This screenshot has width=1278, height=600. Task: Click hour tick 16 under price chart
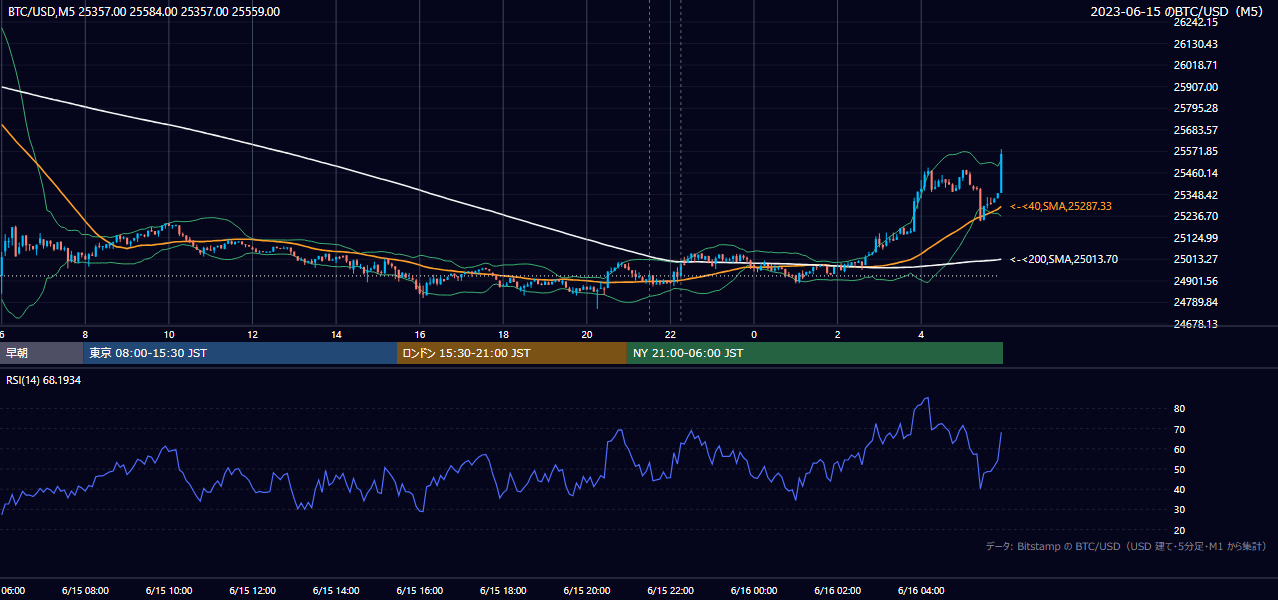tap(420, 334)
